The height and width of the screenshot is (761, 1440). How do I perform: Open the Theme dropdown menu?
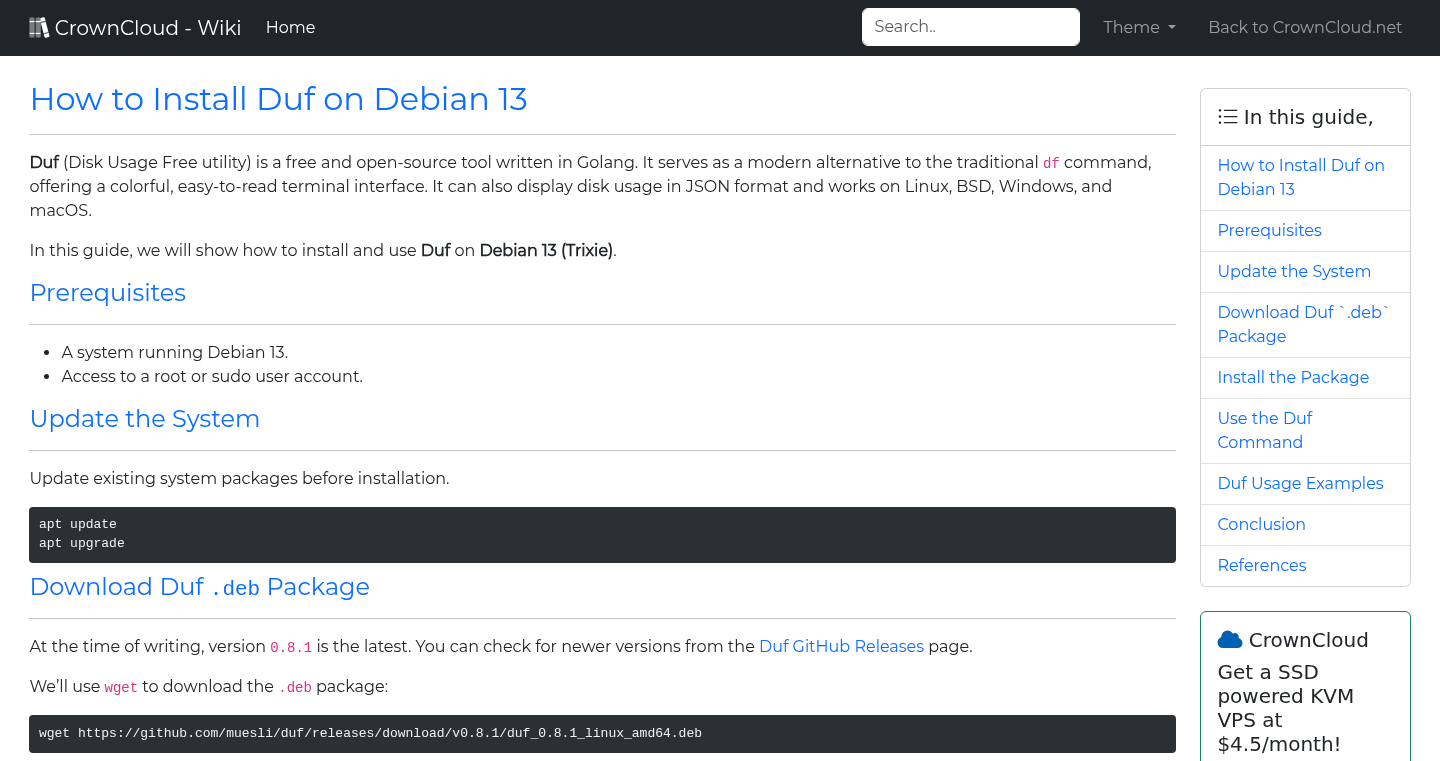(x=1138, y=27)
